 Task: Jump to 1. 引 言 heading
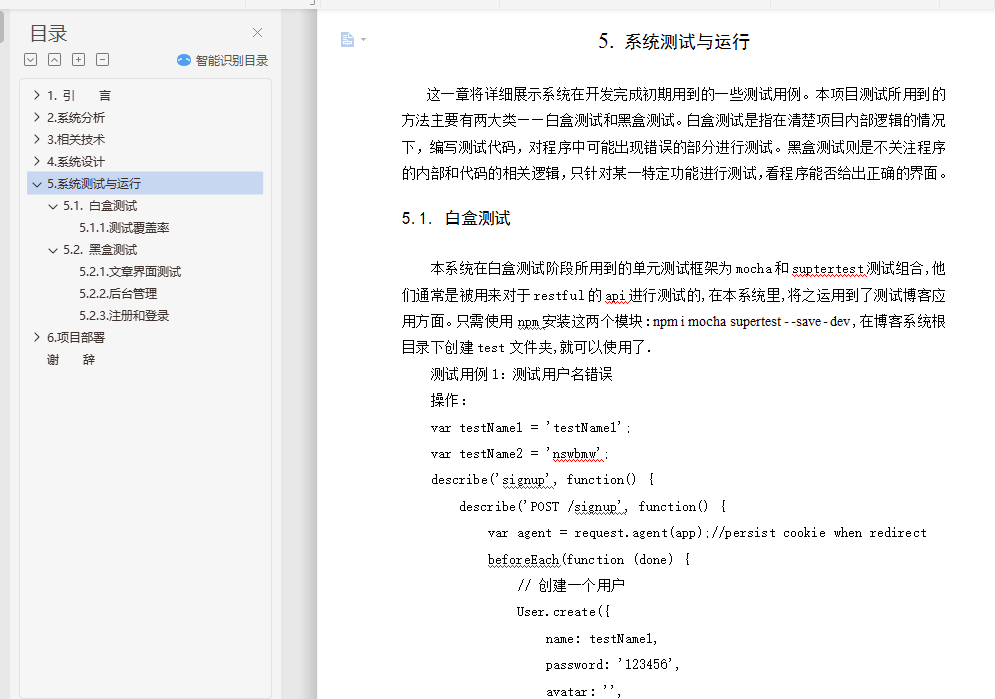pos(79,96)
